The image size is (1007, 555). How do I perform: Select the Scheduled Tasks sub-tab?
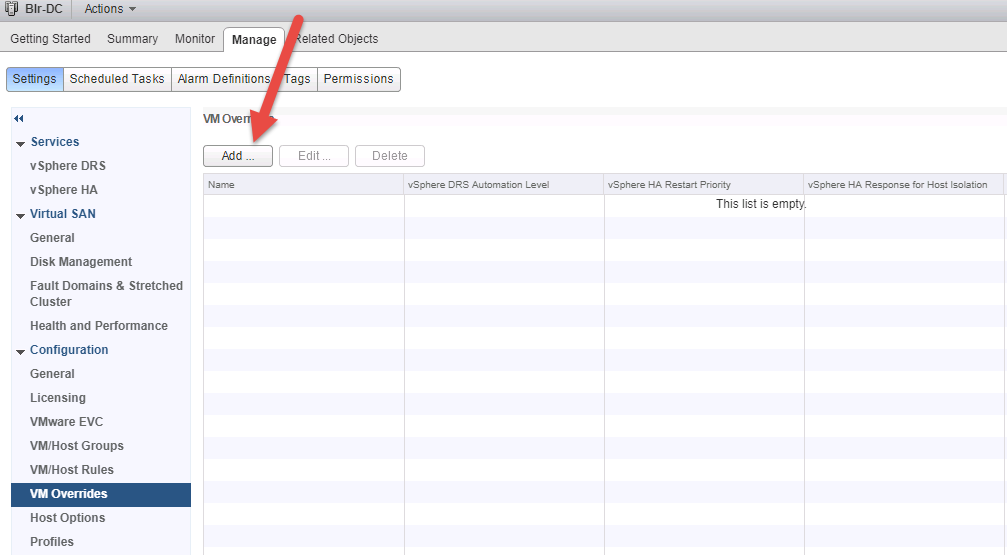point(117,79)
